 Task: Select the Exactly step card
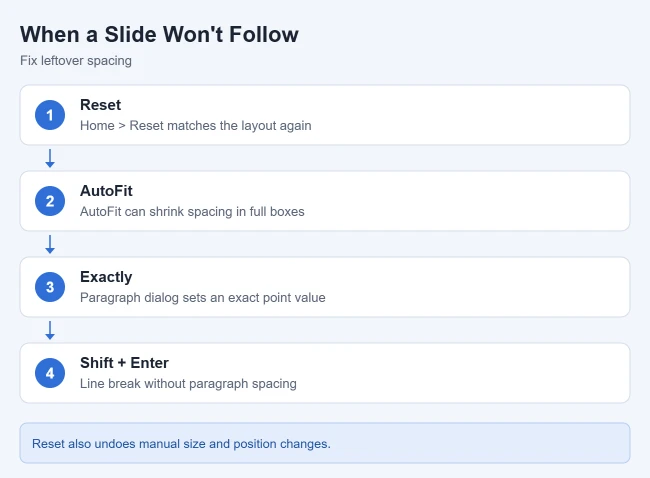pos(325,287)
